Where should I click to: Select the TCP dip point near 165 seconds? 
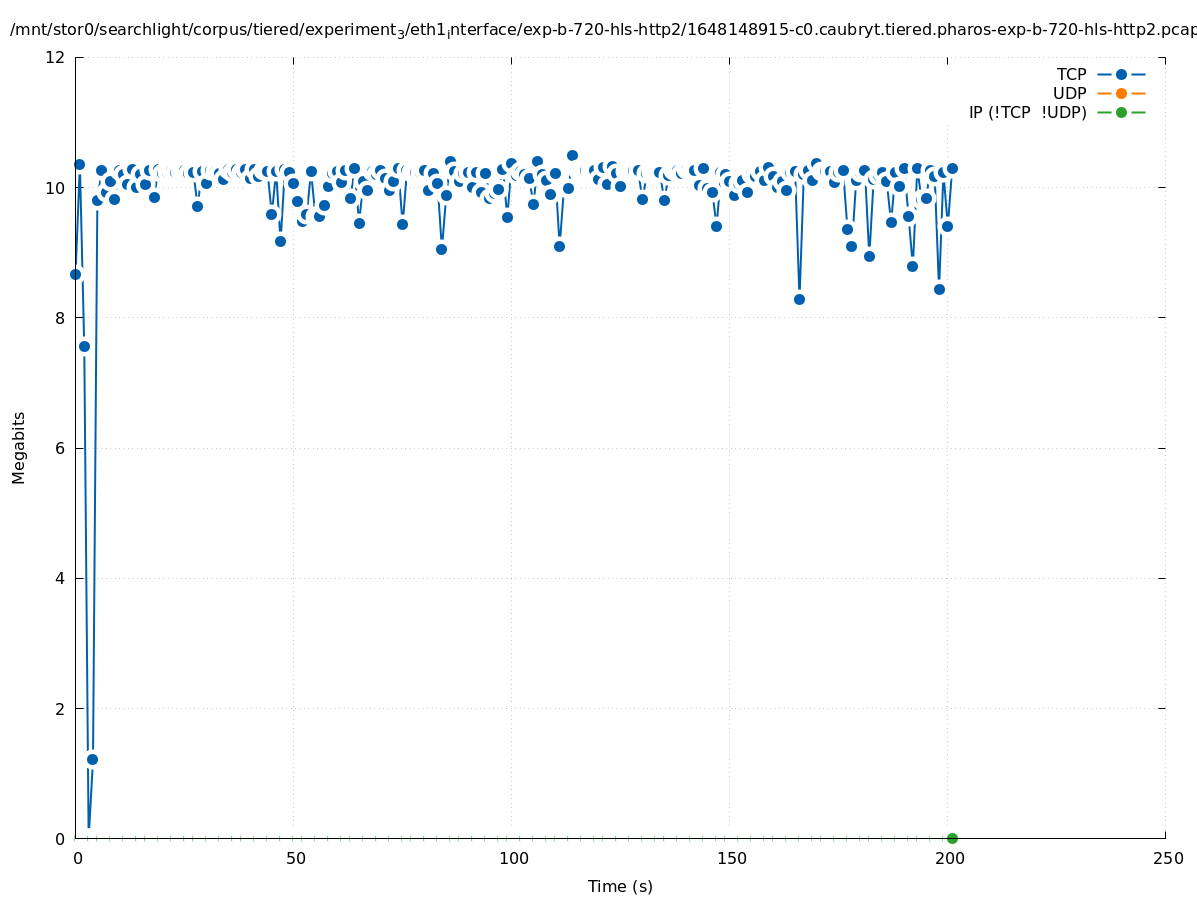pyautogui.click(x=799, y=299)
